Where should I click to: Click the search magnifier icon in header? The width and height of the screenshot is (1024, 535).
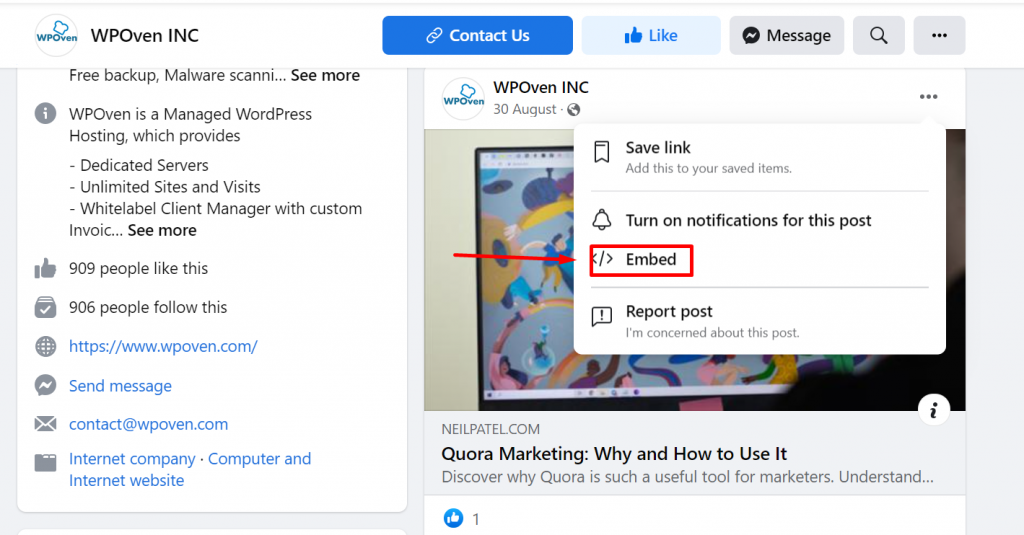[x=878, y=35]
